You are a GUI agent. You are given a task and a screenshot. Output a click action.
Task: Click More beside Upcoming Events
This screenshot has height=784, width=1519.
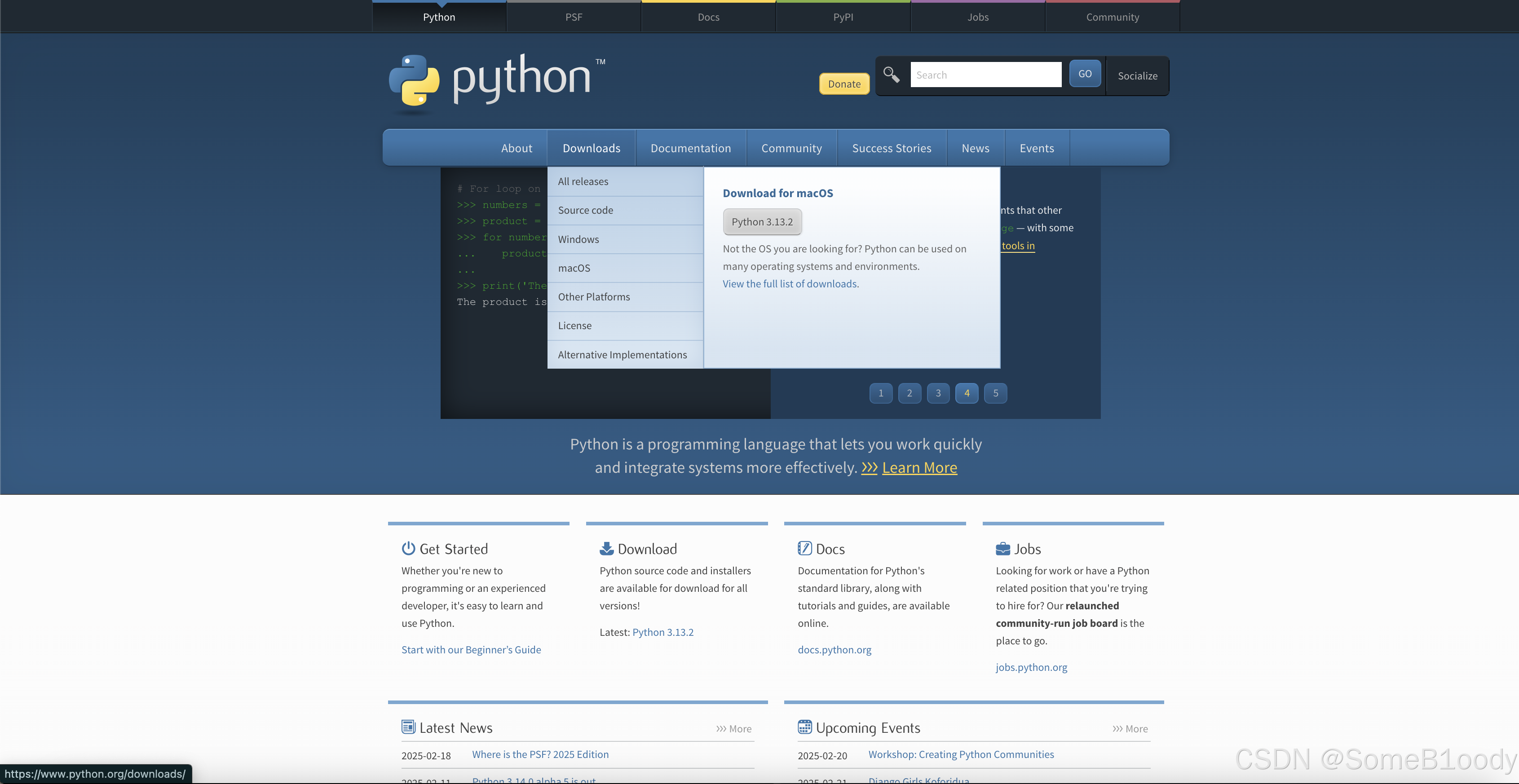[1130, 729]
